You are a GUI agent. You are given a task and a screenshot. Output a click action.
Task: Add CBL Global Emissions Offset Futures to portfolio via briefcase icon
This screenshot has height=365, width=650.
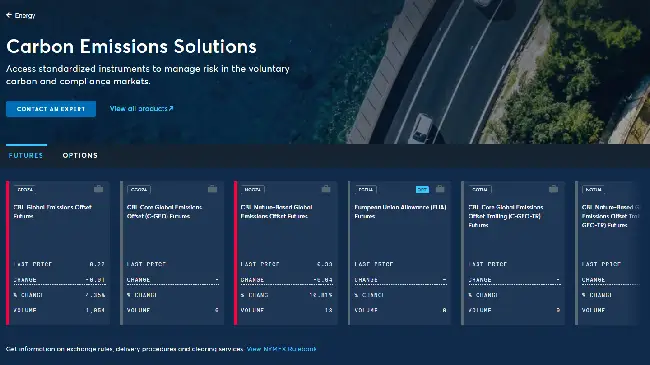pos(98,189)
